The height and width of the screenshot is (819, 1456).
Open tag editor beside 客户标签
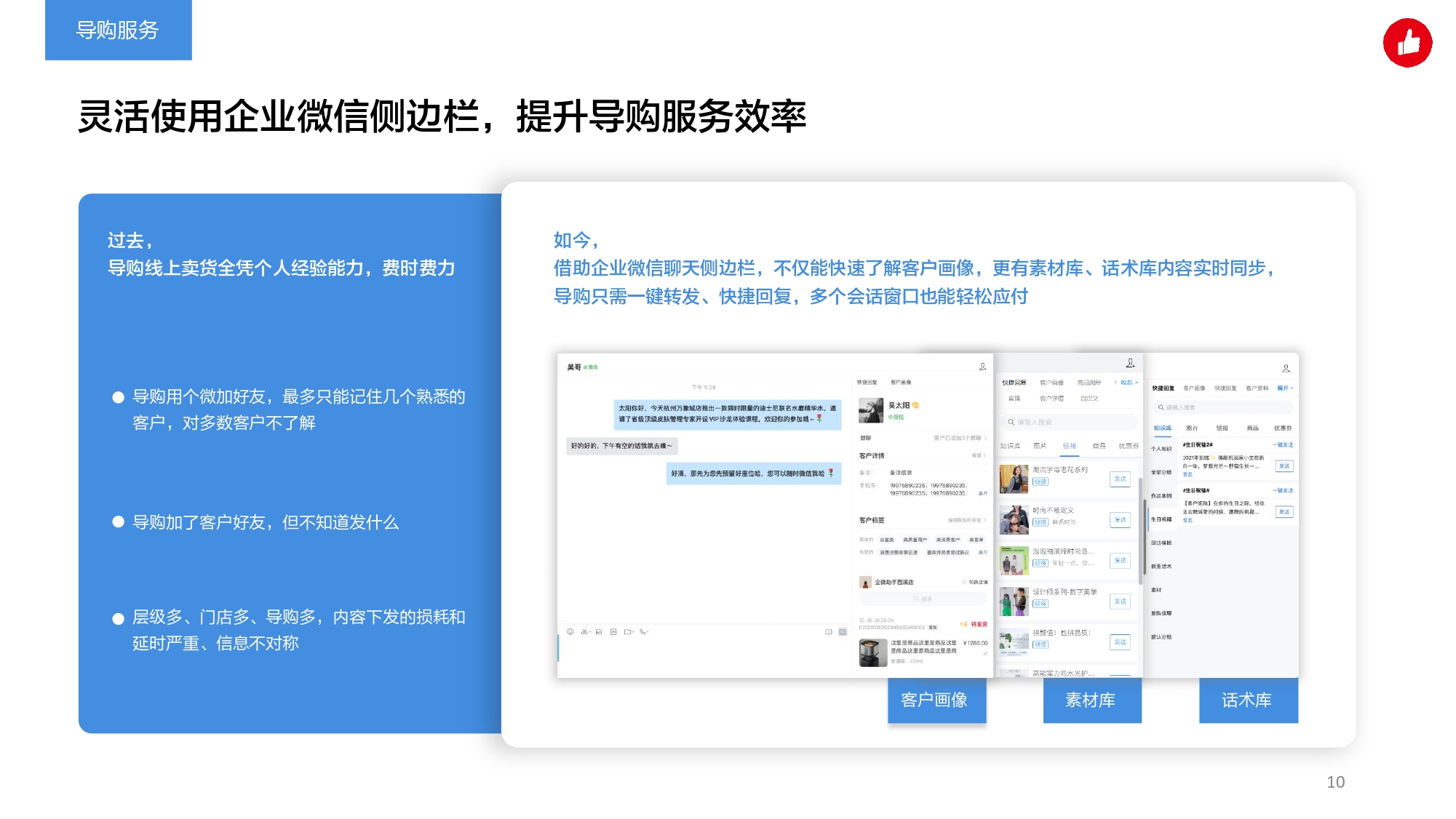967,520
